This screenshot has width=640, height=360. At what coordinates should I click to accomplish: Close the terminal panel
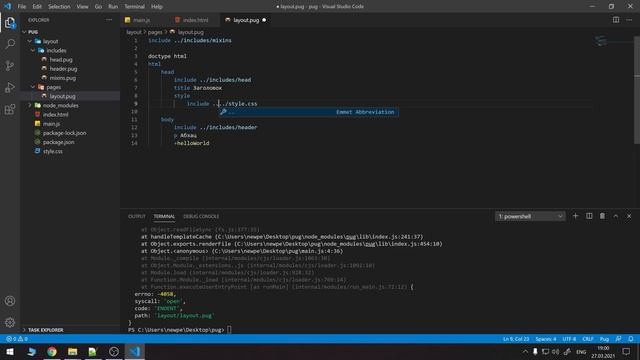(629, 216)
